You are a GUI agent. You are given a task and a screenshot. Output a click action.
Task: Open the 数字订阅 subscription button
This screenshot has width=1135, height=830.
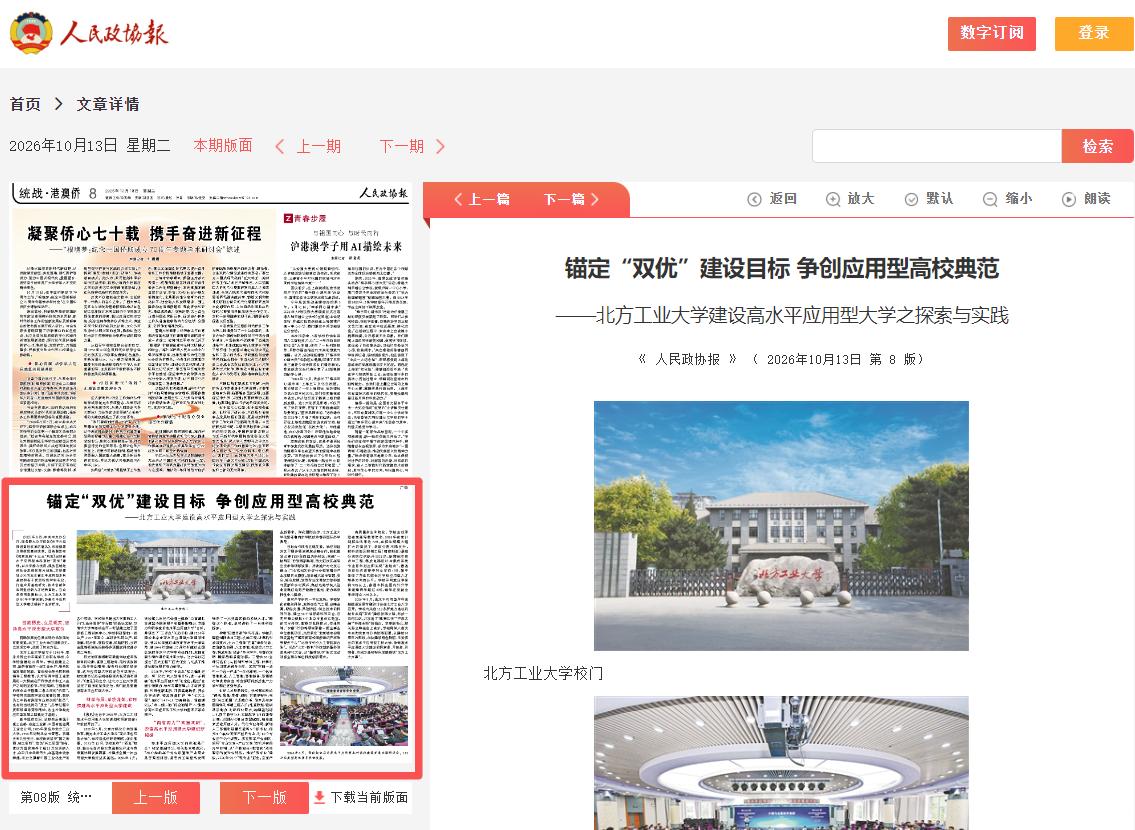click(992, 33)
